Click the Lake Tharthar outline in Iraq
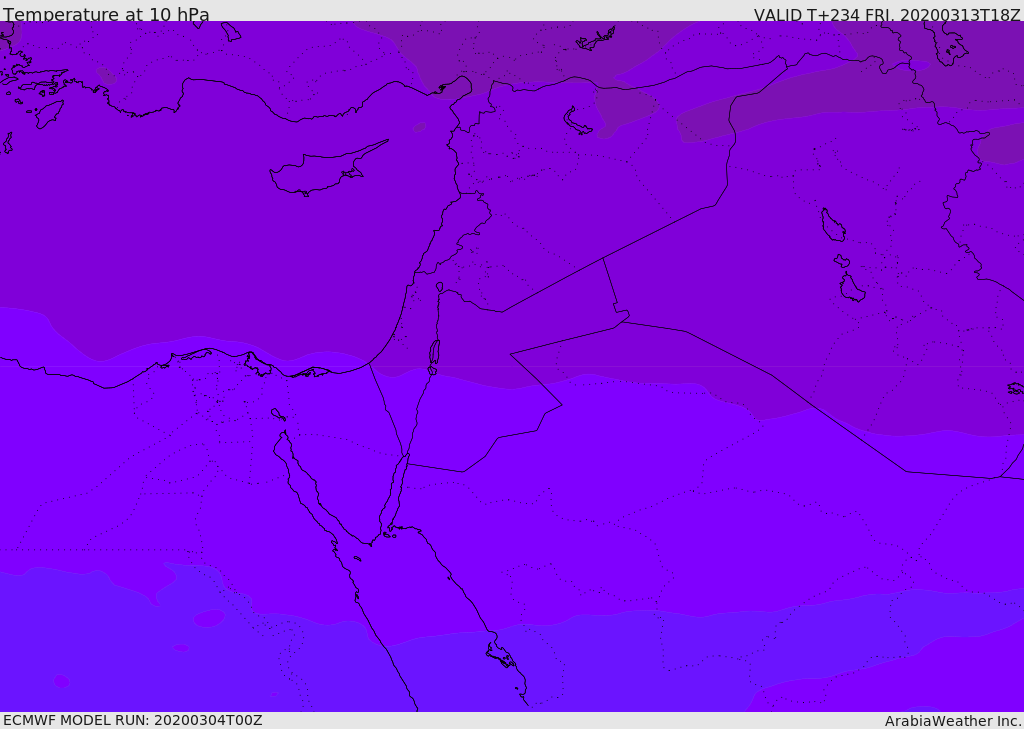Viewport: 1024px width, 729px height. [x=832, y=225]
